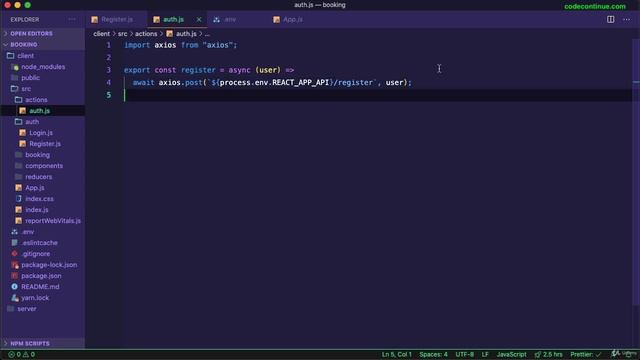
Task: Open App.js from the explorer tree
Action: coord(42,188)
